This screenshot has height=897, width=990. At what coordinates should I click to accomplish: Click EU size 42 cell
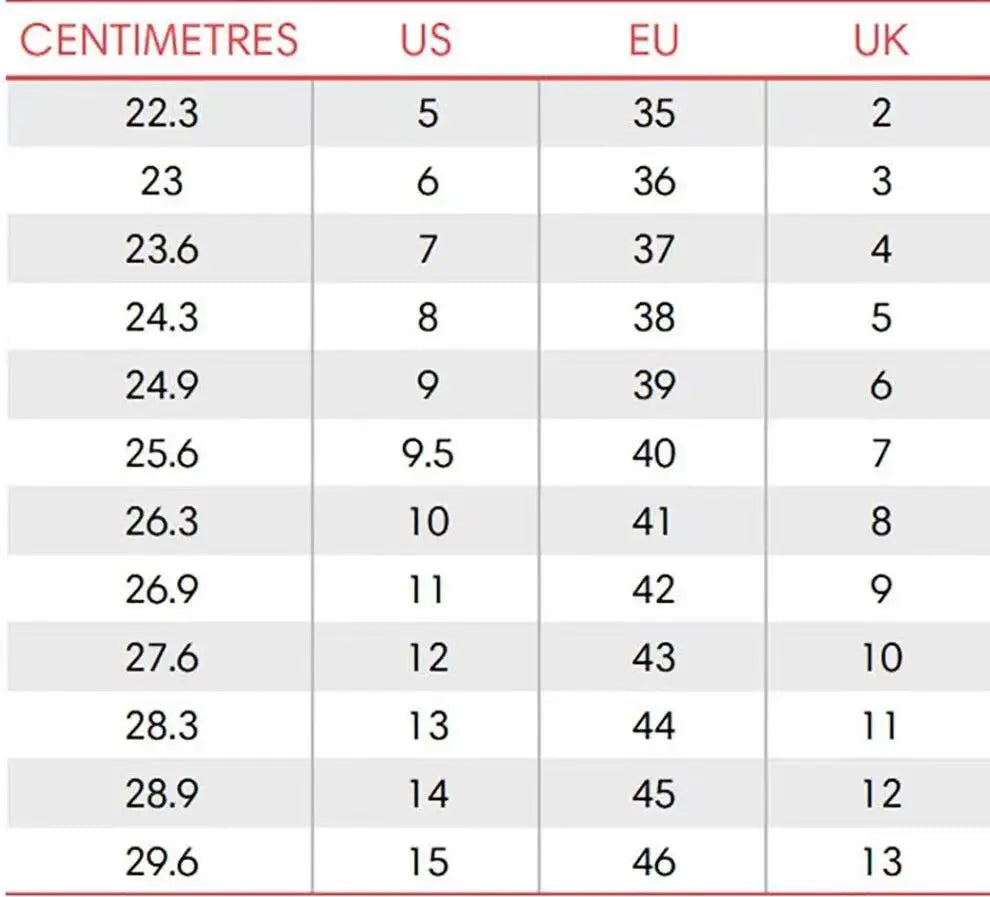point(654,590)
